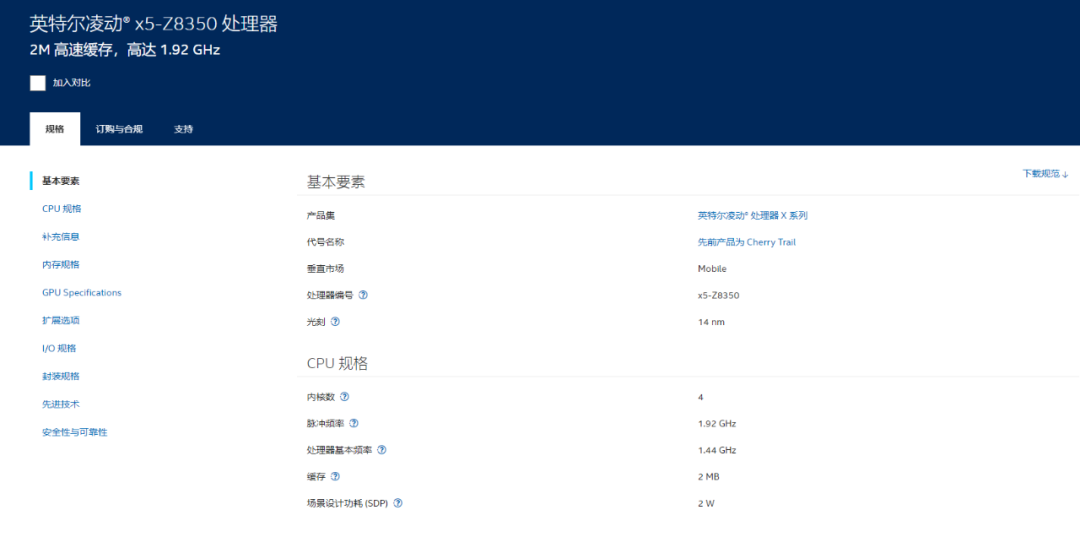The width and height of the screenshot is (1080, 537).
Task: Click the 垂直市场 row label
Action: click(325, 268)
